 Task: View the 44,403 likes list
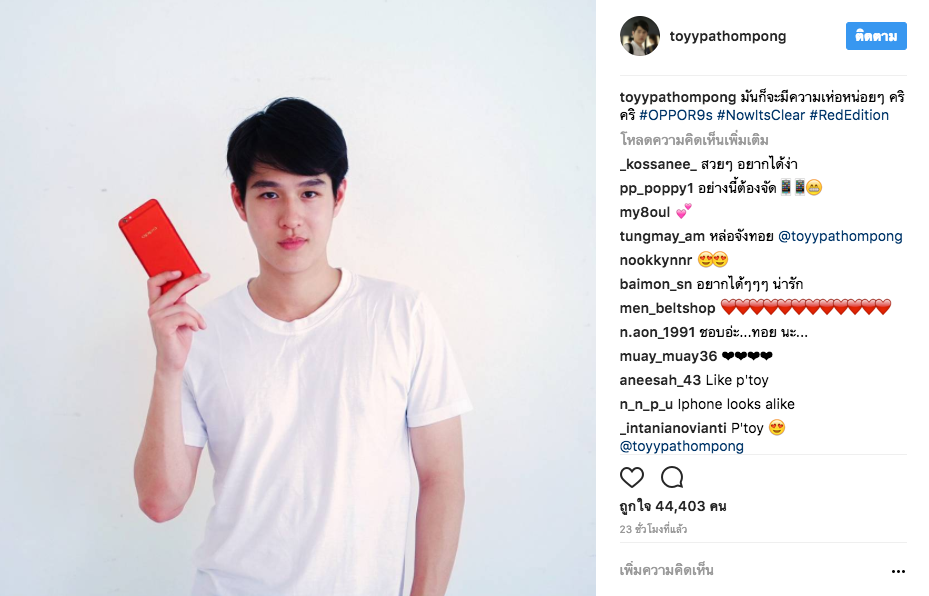(673, 507)
